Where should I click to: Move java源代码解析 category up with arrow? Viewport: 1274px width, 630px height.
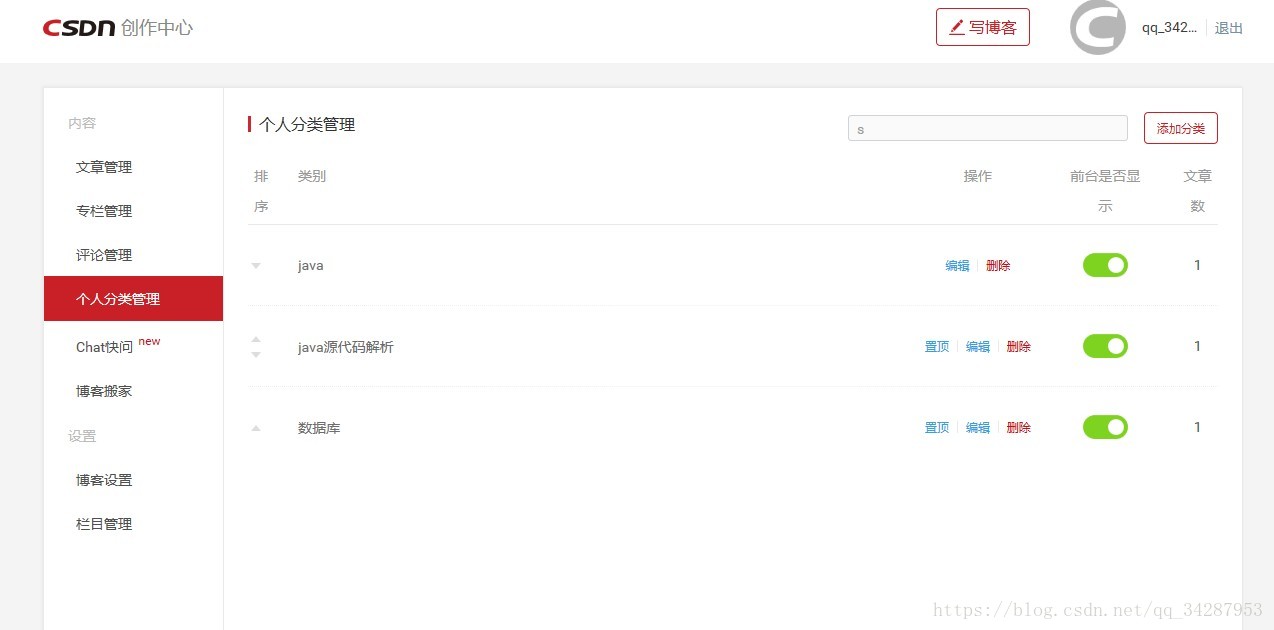click(256, 339)
